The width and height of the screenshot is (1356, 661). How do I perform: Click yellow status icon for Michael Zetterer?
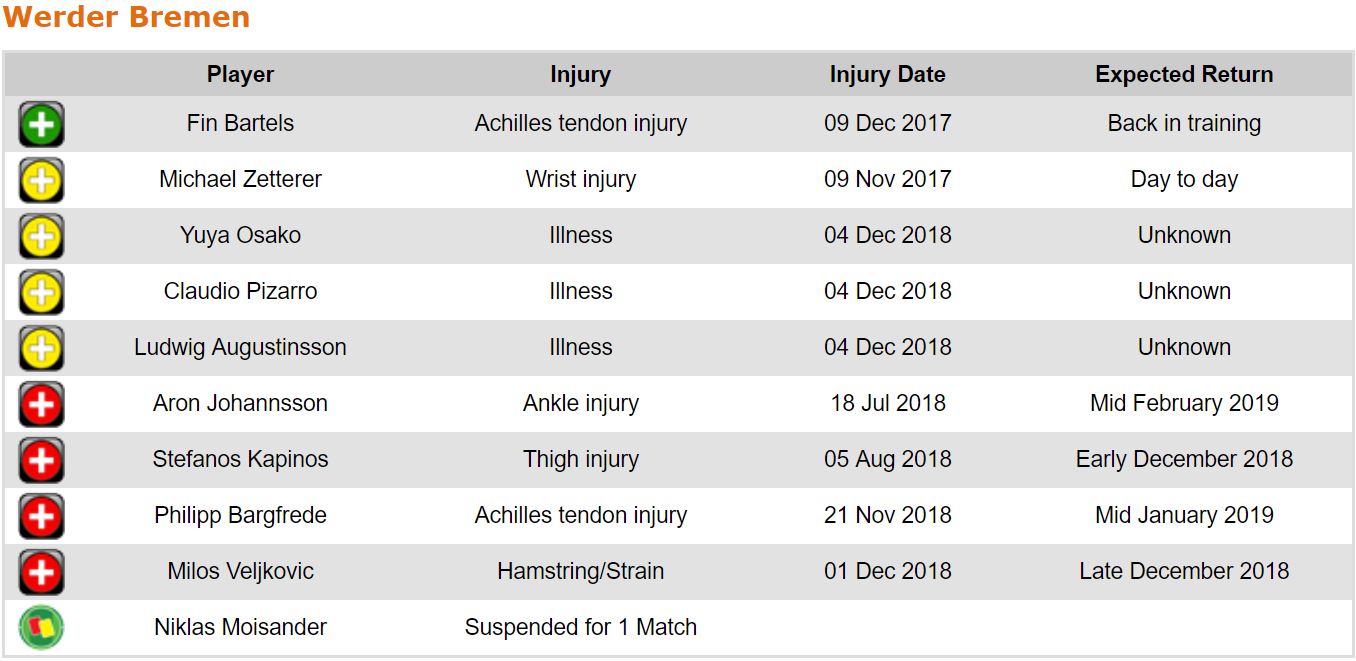click(x=41, y=181)
